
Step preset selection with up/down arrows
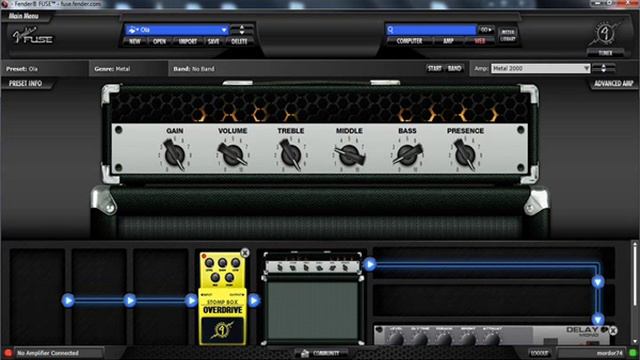242,30
